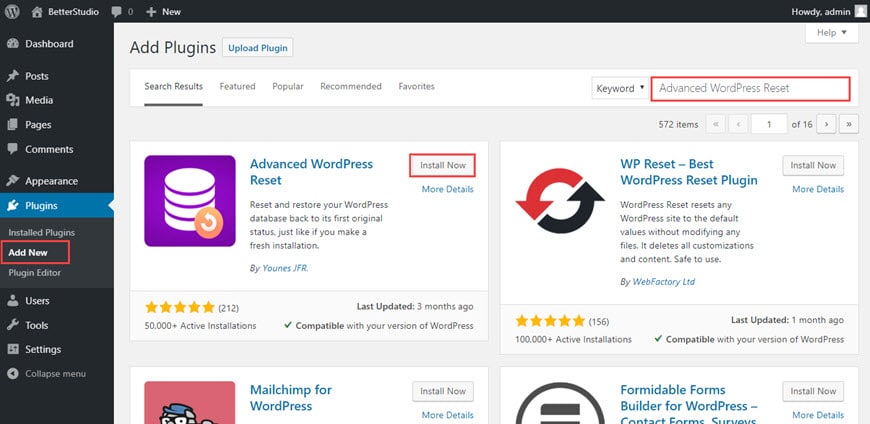Click the Dashboard gauge icon

(x=13, y=44)
